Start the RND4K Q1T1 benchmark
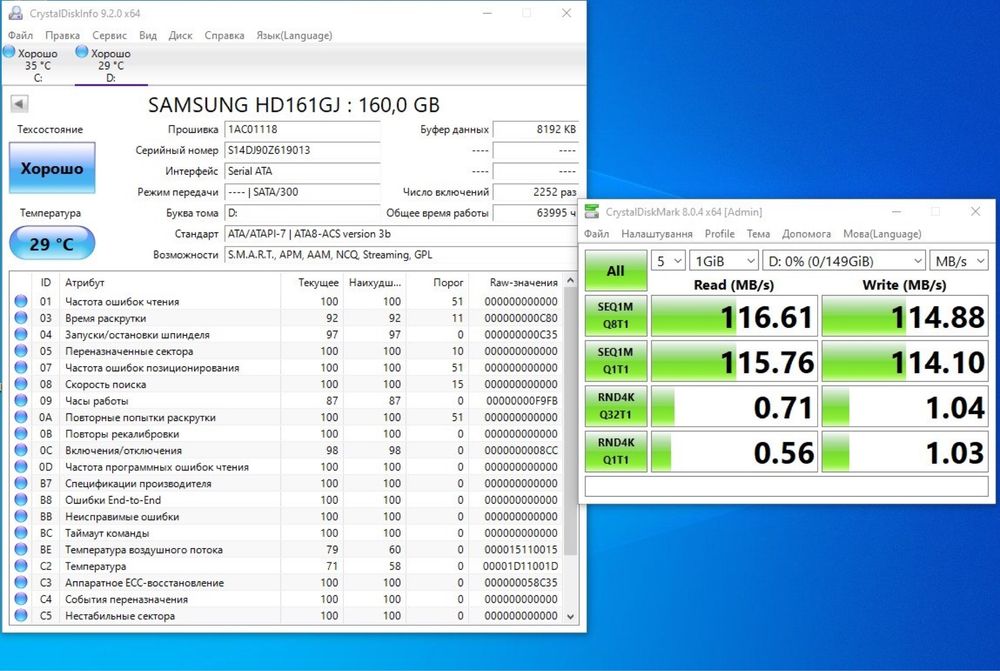The width and height of the screenshot is (1000, 671). point(615,451)
